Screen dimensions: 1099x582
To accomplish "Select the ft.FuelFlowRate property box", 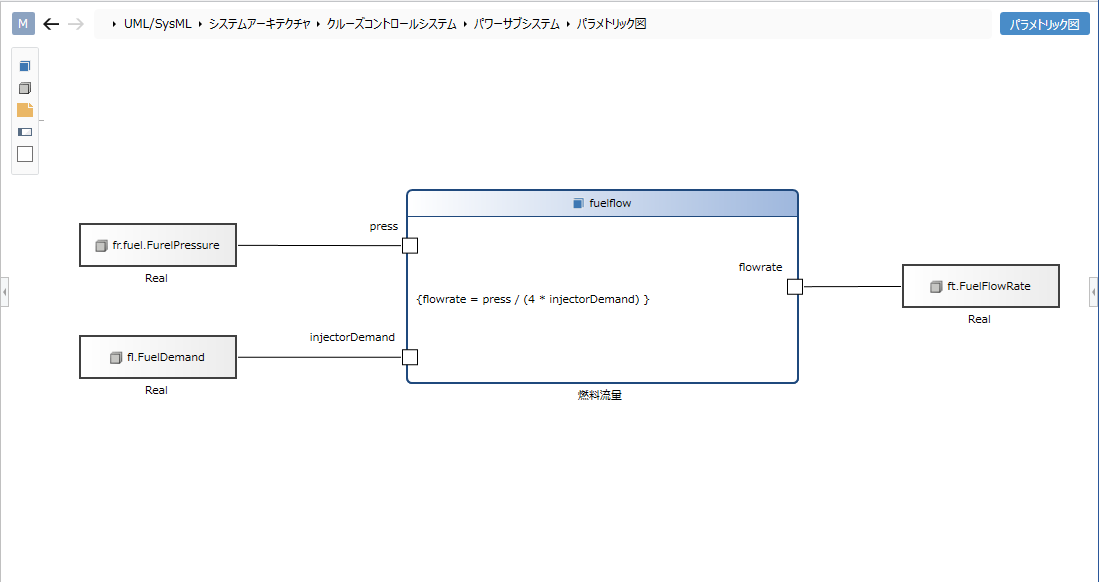I will [981, 286].
